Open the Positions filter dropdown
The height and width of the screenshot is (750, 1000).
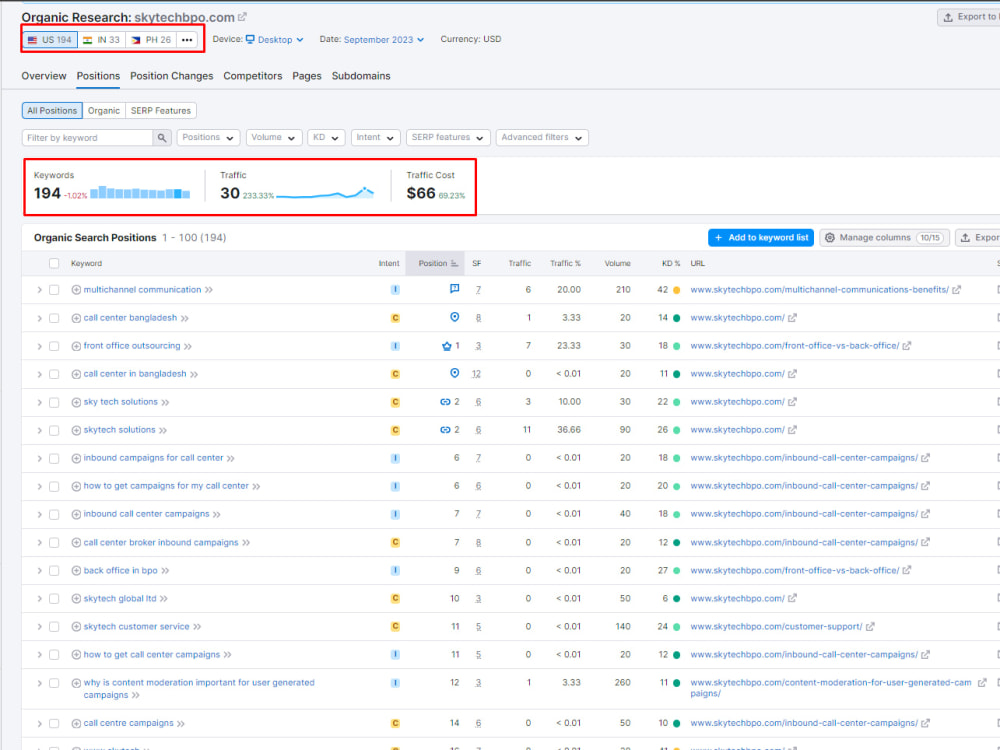pyautogui.click(x=208, y=138)
